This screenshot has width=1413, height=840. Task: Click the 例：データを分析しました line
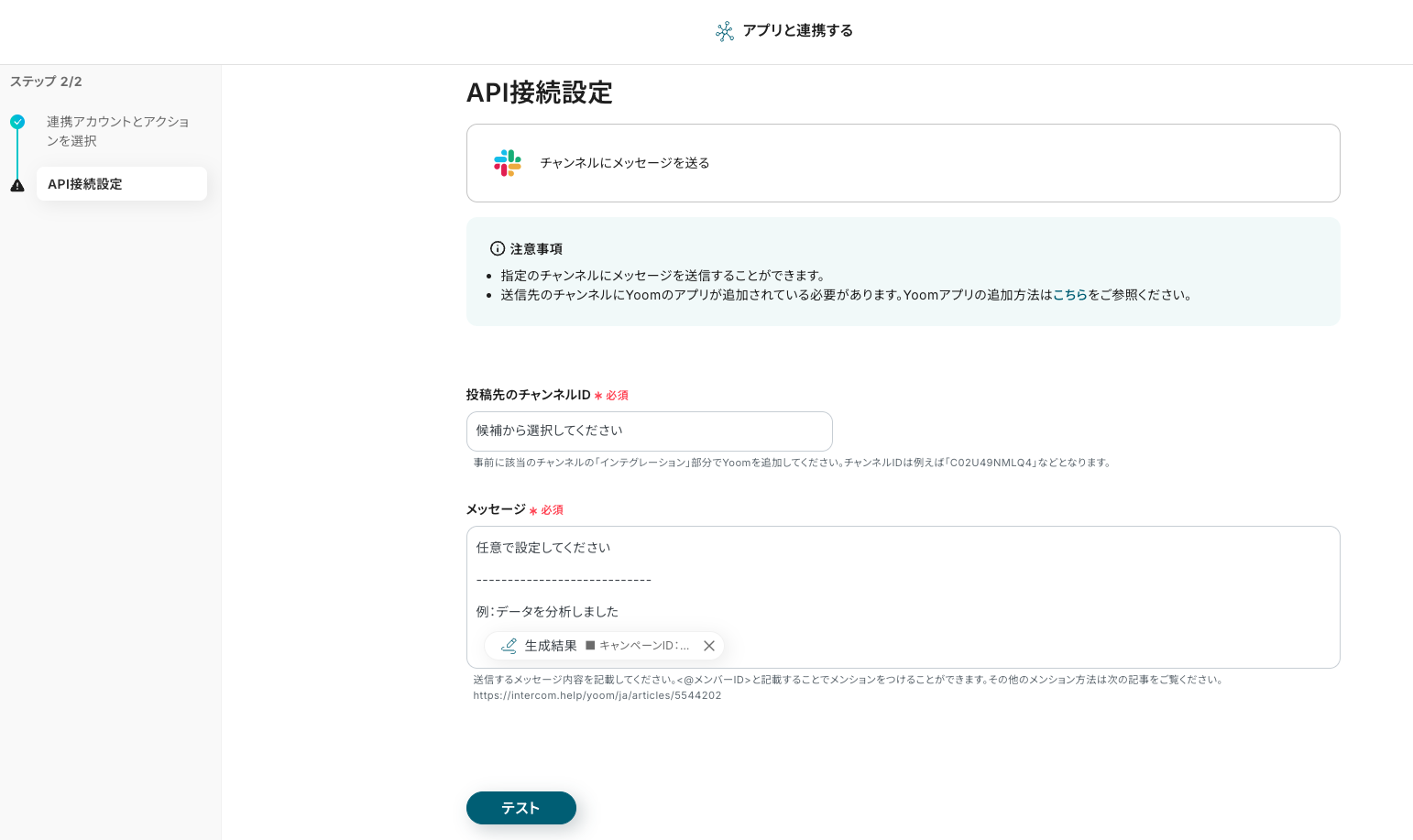coord(548,612)
